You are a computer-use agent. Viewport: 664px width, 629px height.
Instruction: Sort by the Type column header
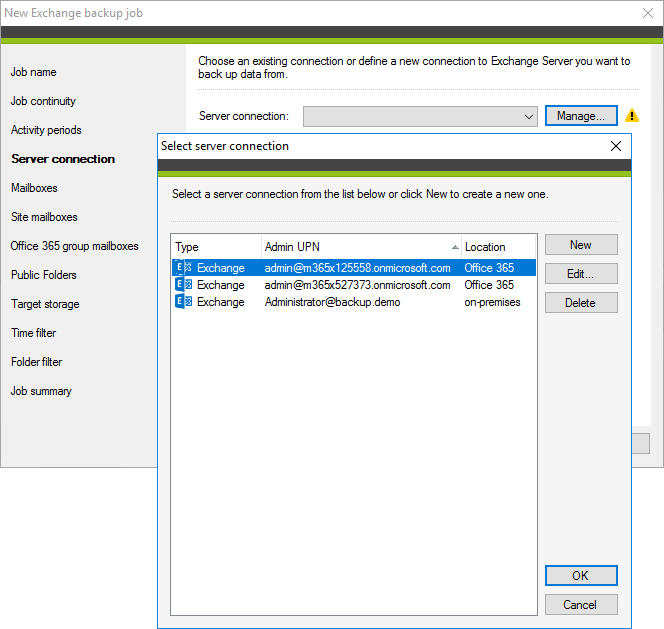217,247
